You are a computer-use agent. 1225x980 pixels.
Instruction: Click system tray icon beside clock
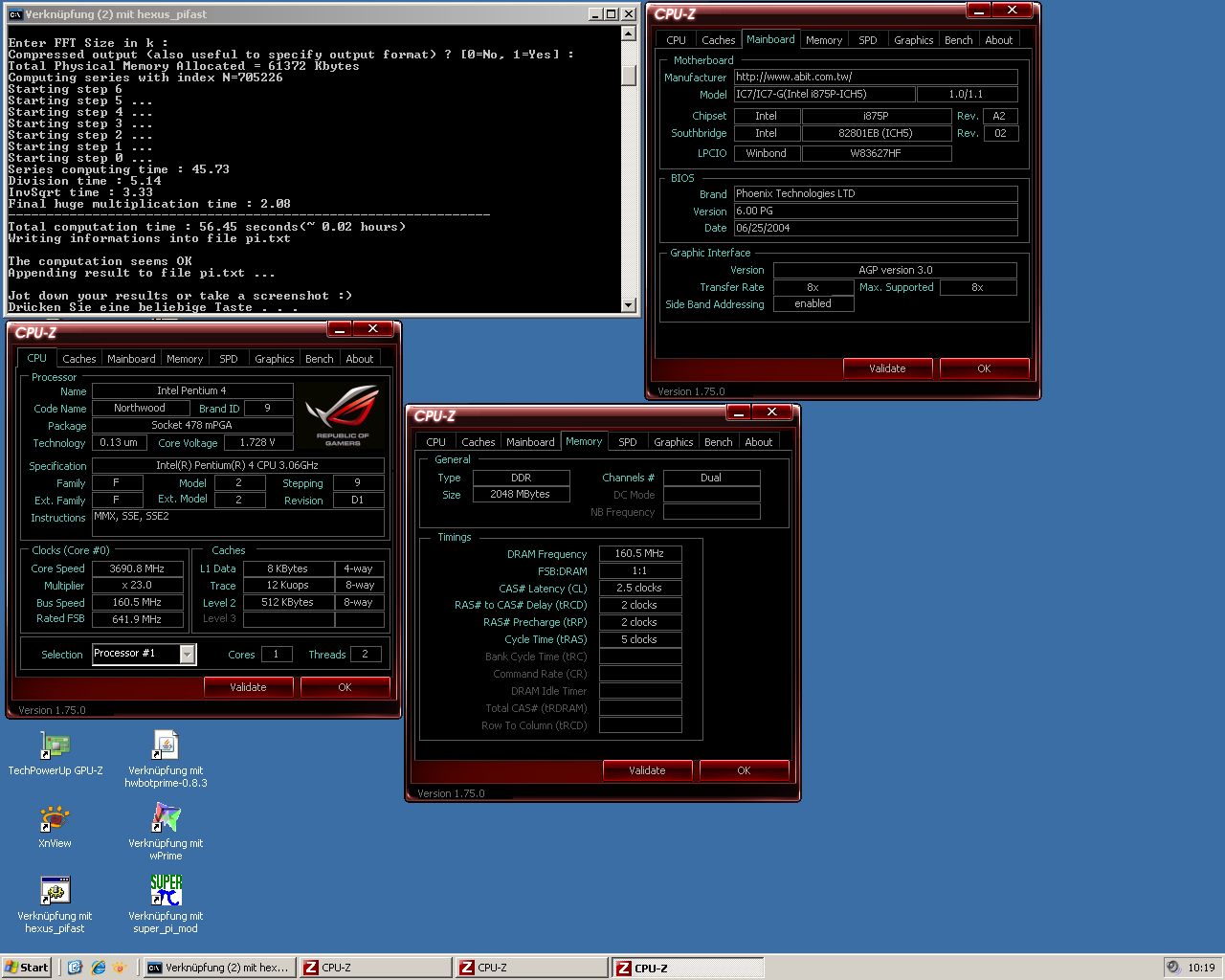(x=1174, y=968)
